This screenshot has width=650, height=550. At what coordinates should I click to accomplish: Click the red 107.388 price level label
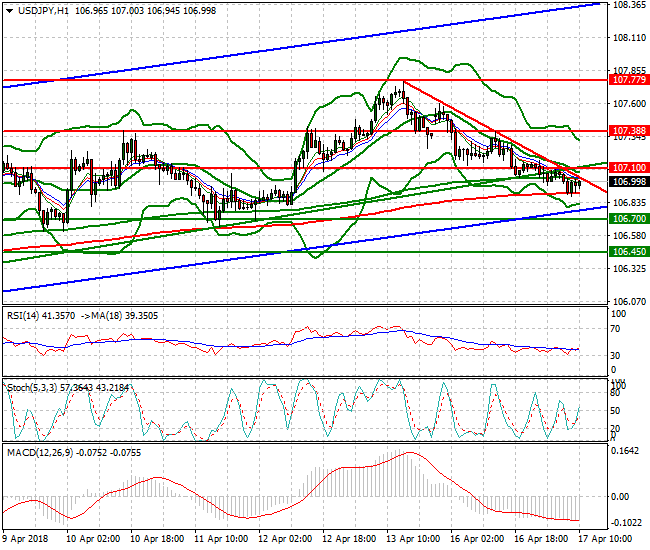click(x=629, y=131)
